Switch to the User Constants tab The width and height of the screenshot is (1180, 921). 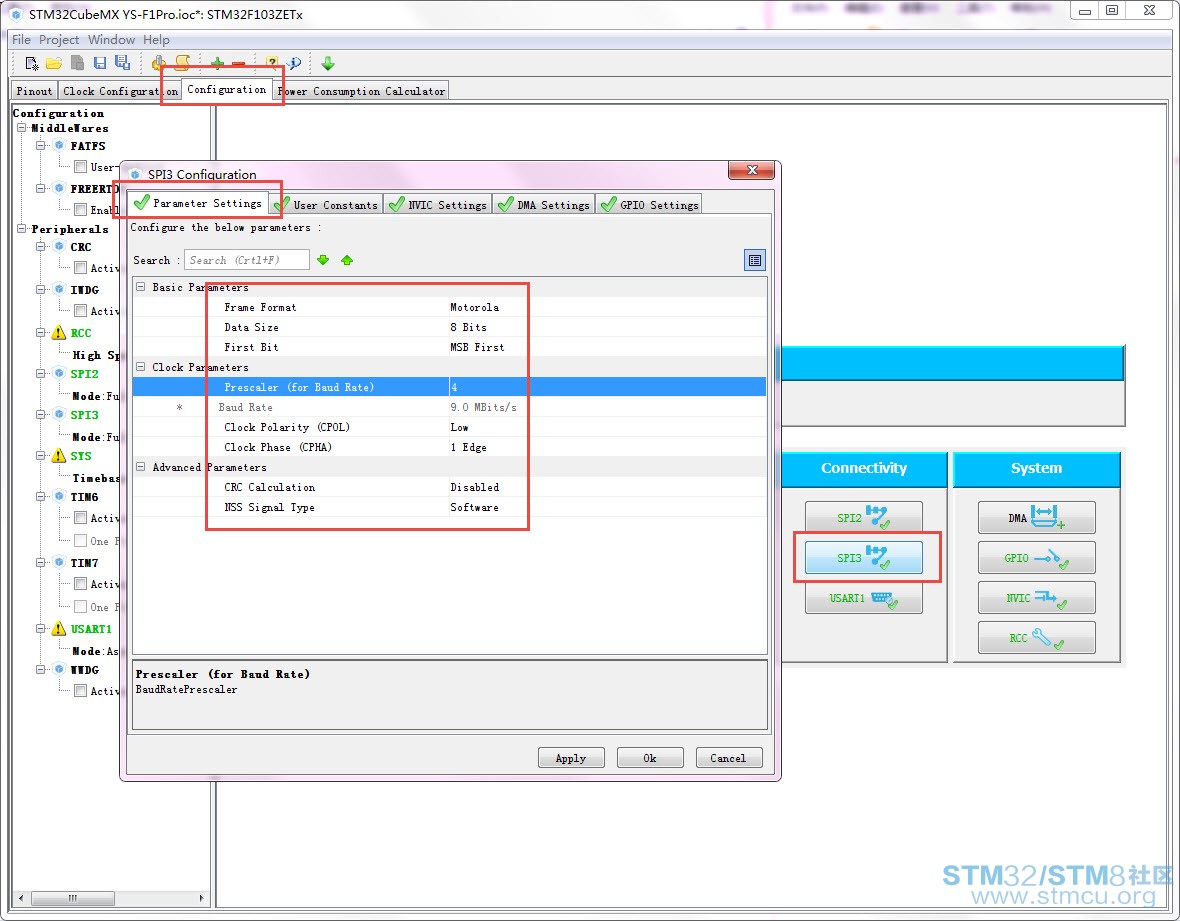pyautogui.click(x=327, y=205)
